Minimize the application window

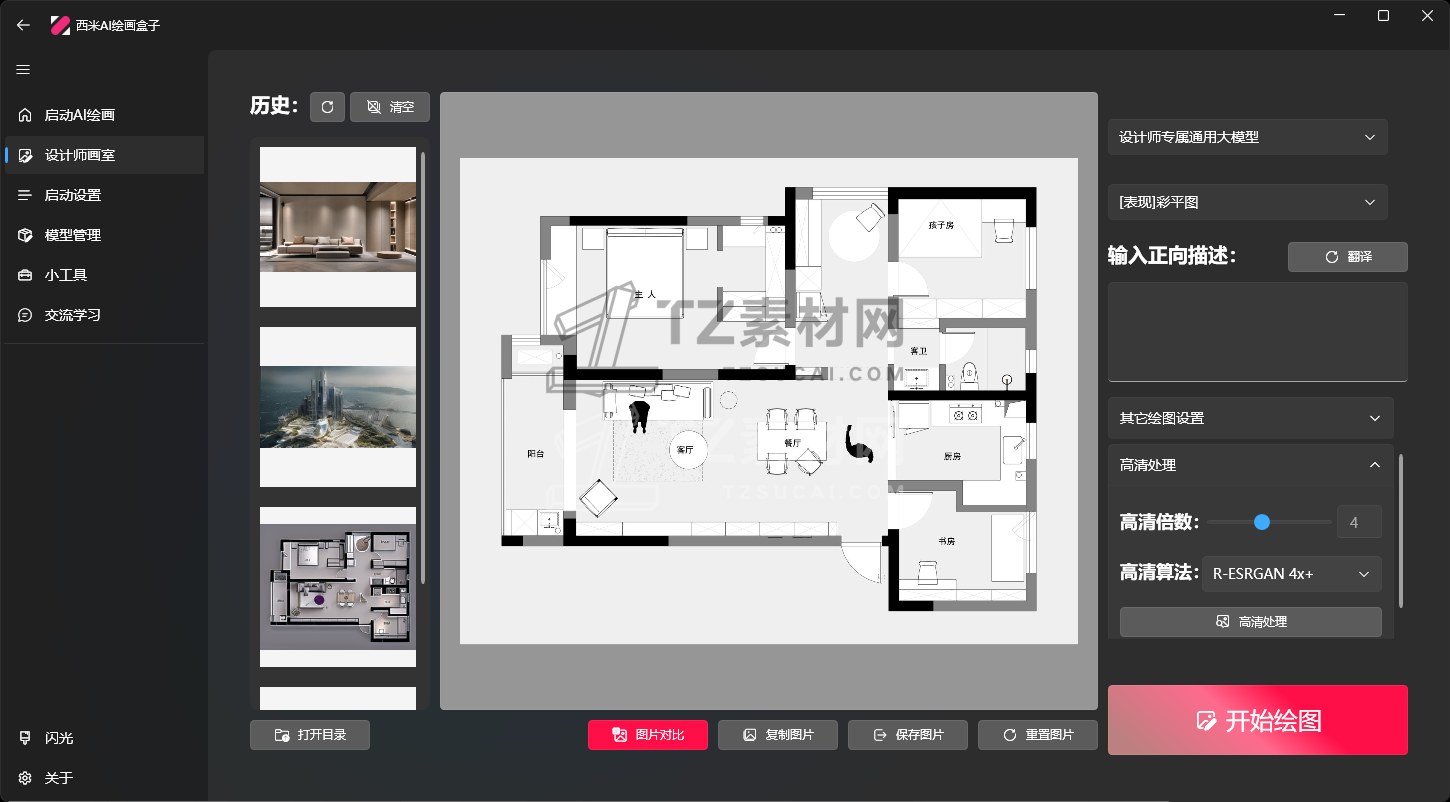point(1339,16)
